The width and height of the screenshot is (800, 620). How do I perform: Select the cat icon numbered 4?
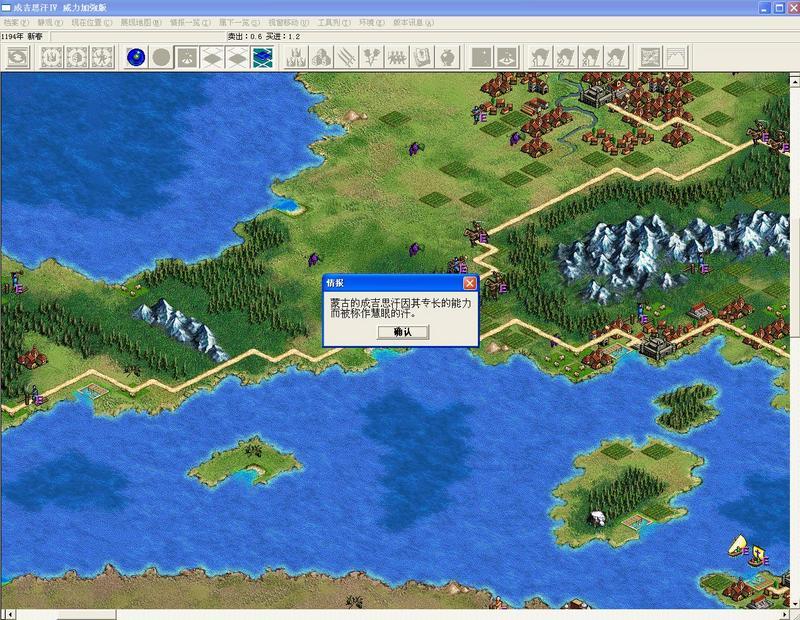coord(616,57)
